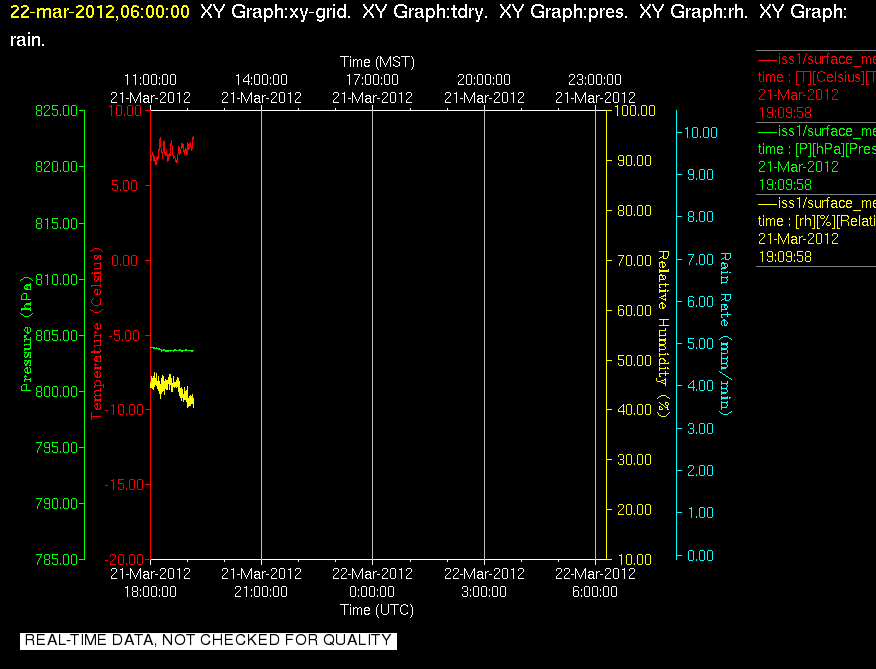Screen dimensions: 876x669
Task: Click the 'XY Graph:pres.' header text
Action: click(x=564, y=12)
